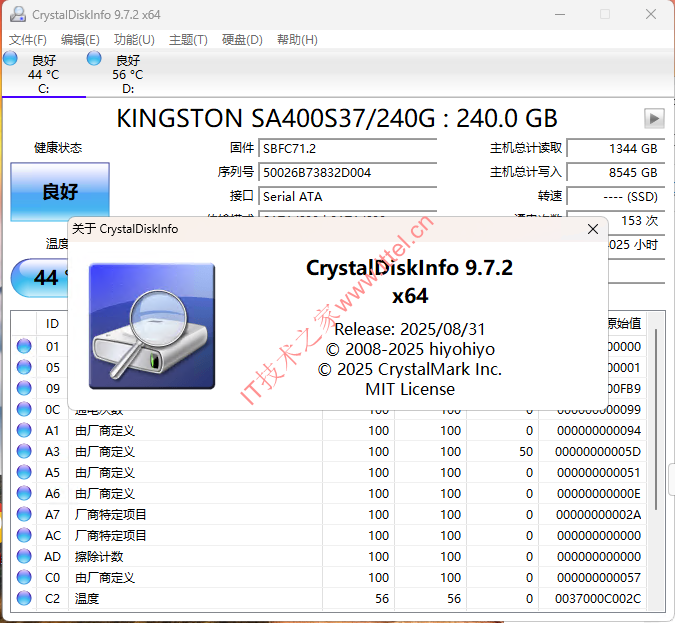This screenshot has height=623, width=675.
Task: Click status orb for attribute 01
Action: tap(24, 346)
